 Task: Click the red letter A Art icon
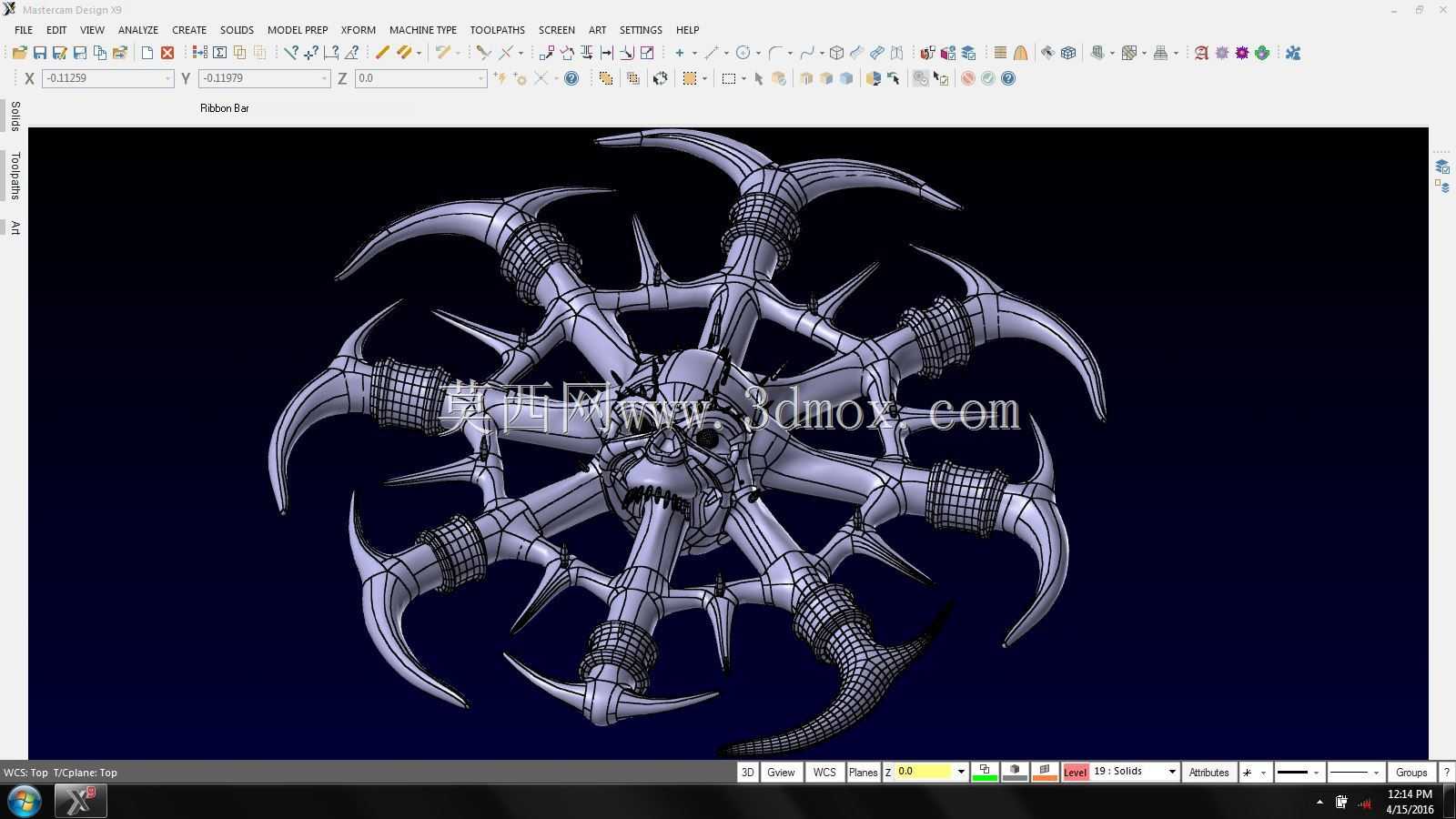pyautogui.click(x=1201, y=53)
